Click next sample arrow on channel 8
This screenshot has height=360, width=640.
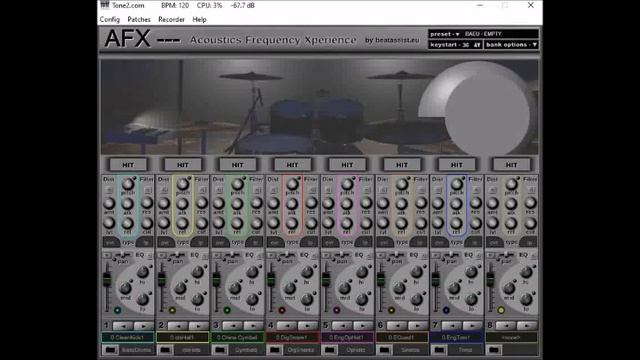point(527,326)
